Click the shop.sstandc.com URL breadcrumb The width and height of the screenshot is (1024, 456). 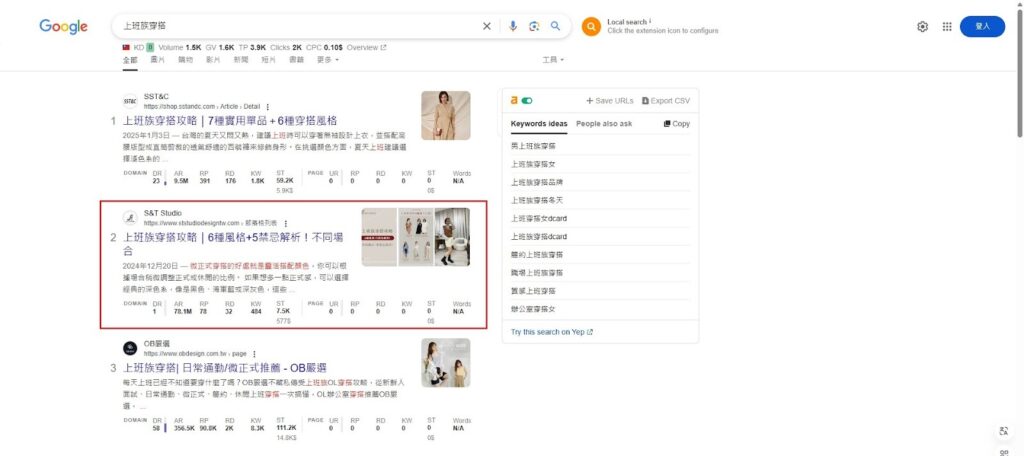[201, 106]
